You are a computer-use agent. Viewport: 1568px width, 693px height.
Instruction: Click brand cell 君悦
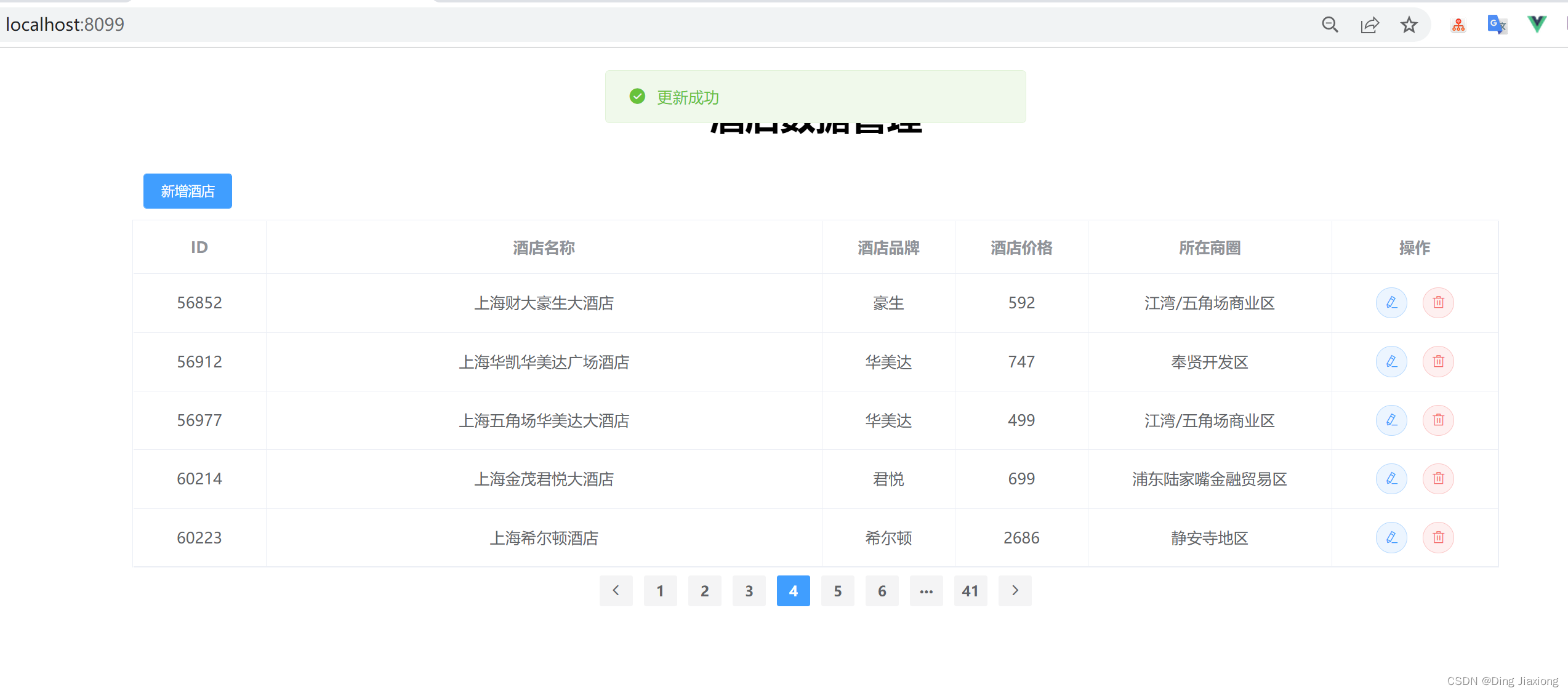pyautogui.click(x=888, y=479)
